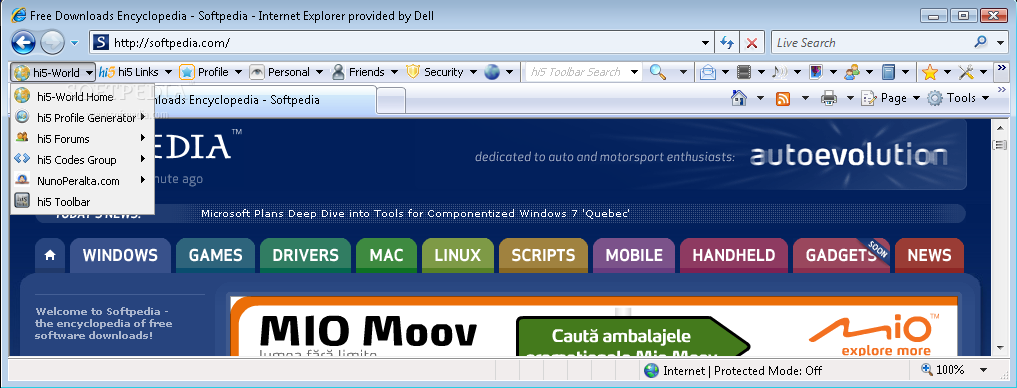1017x388 pixels.
Task: Click the Live Search magnifier icon
Action: tap(981, 42)
